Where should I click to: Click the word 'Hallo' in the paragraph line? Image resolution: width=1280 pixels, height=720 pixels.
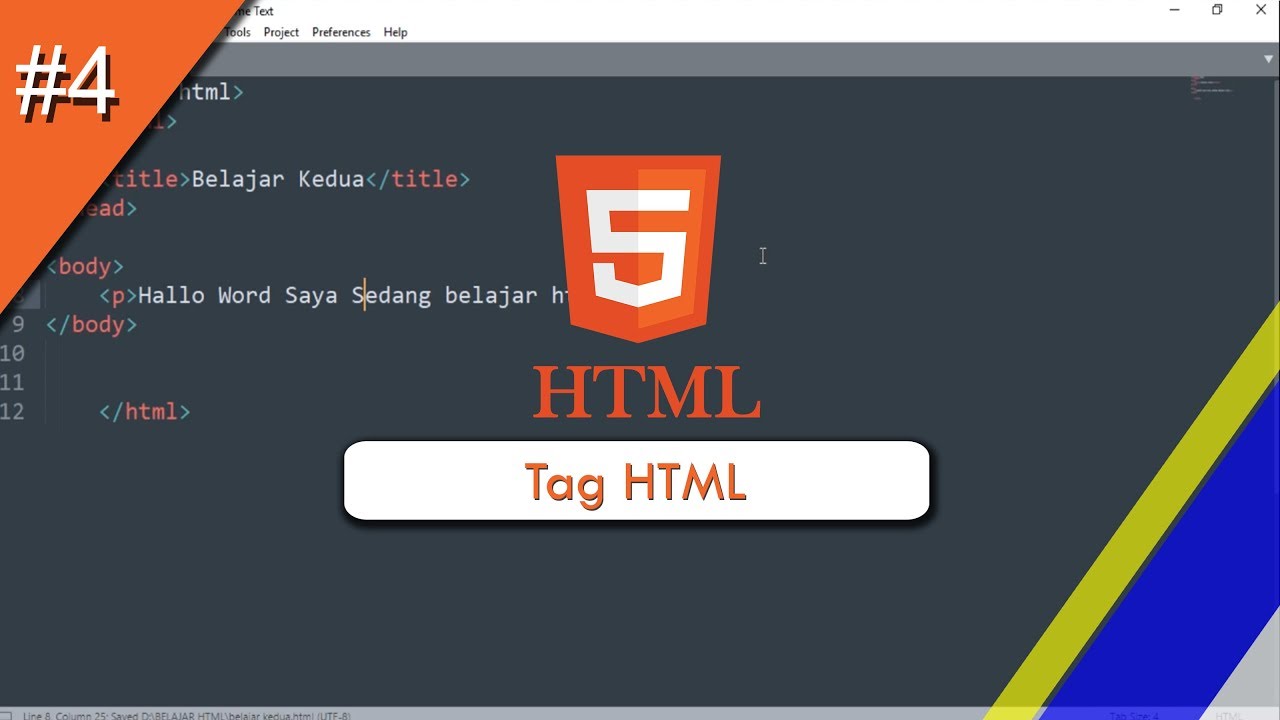[171, 295]
